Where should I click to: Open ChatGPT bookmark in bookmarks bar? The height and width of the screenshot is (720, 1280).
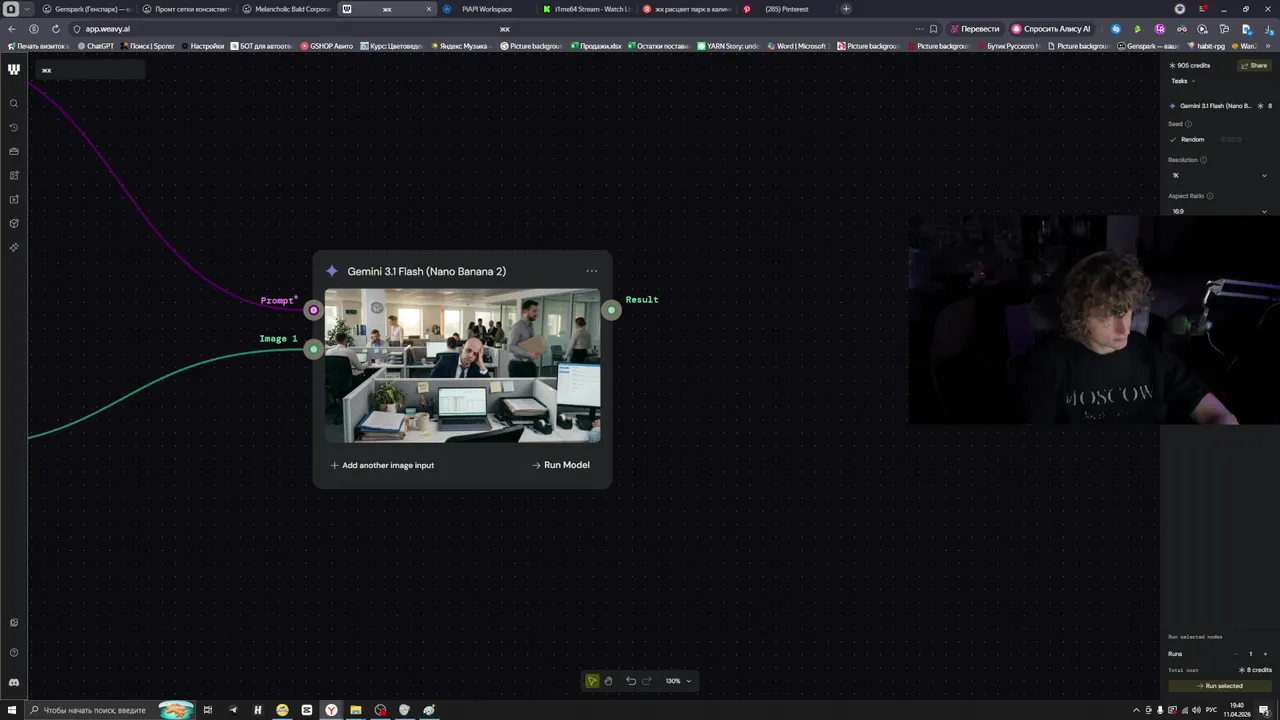click(x=96, y=46)
